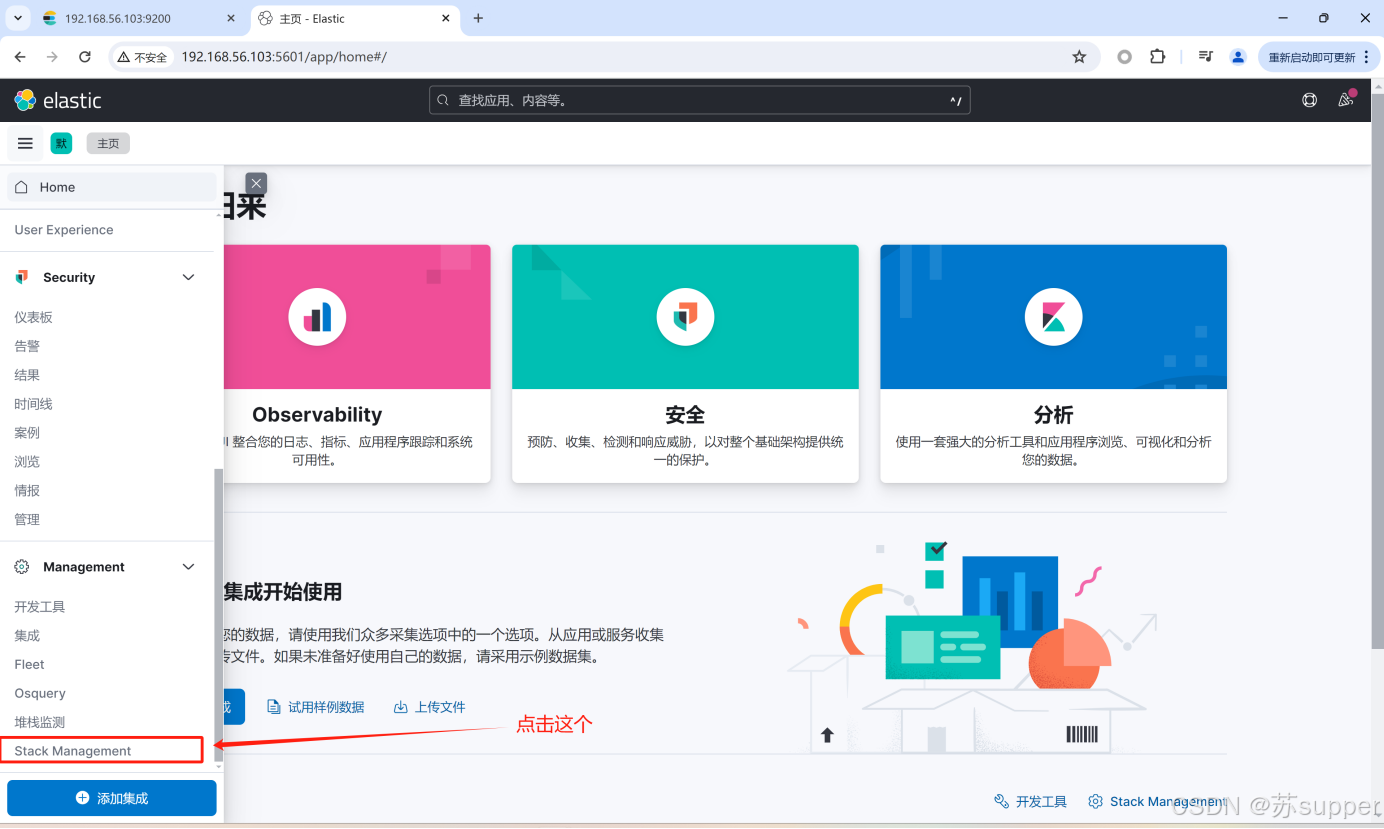Click the Management gear icon in sidebar
This screenshot has height=829, width=1384.
22,567
